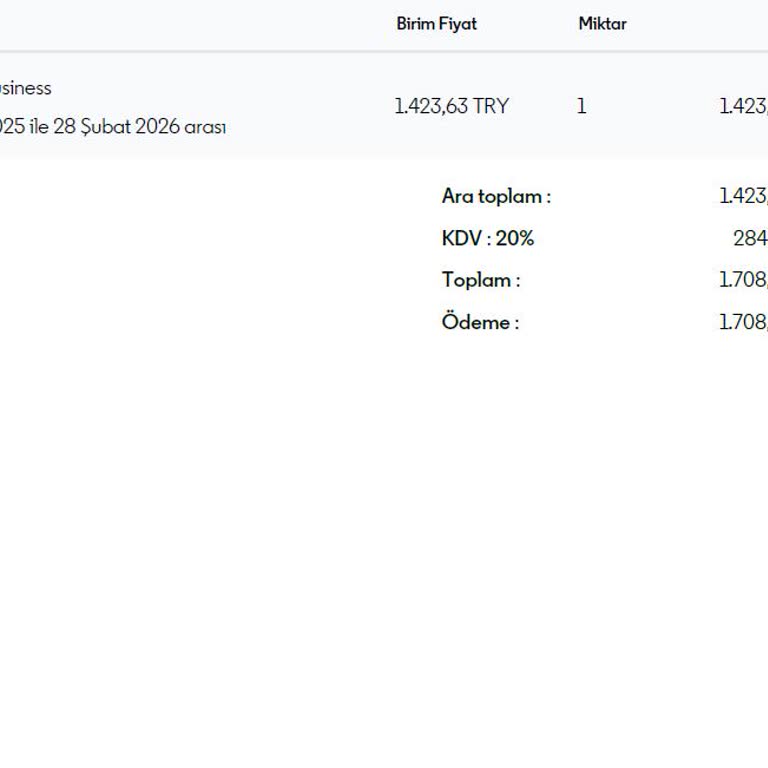Viewport: 768px width, 768px height.
Task: Click the 'KDV : 20%' label
Action: pos(488,238)
